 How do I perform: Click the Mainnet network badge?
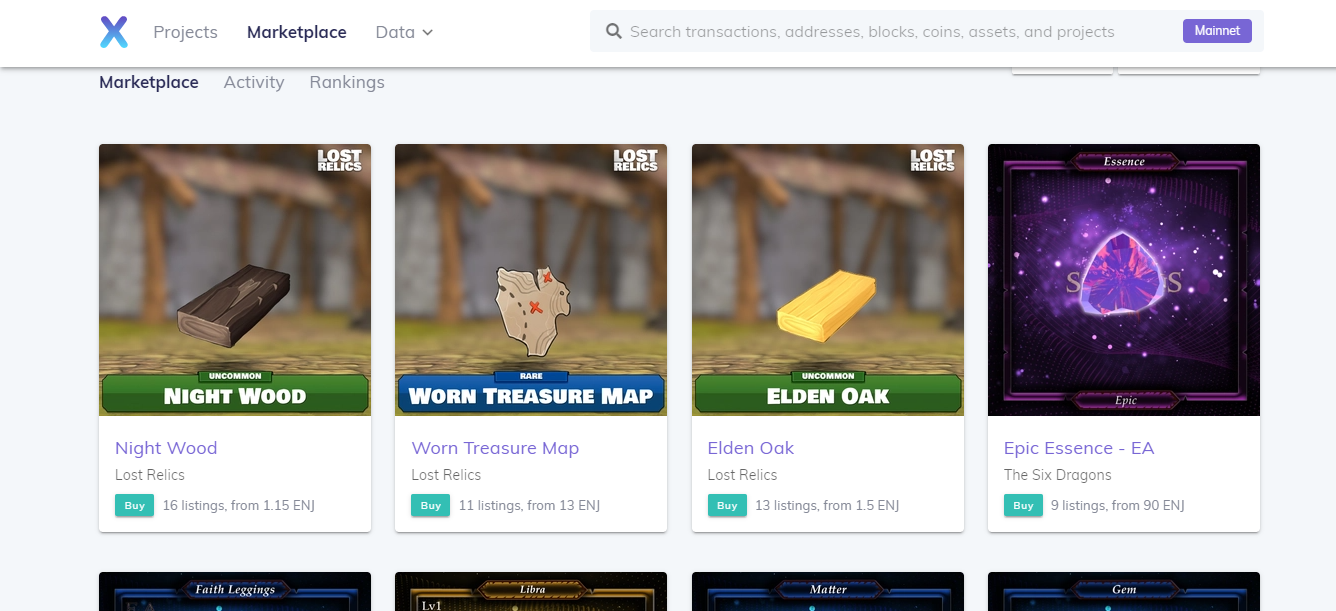pos(1217,31)
